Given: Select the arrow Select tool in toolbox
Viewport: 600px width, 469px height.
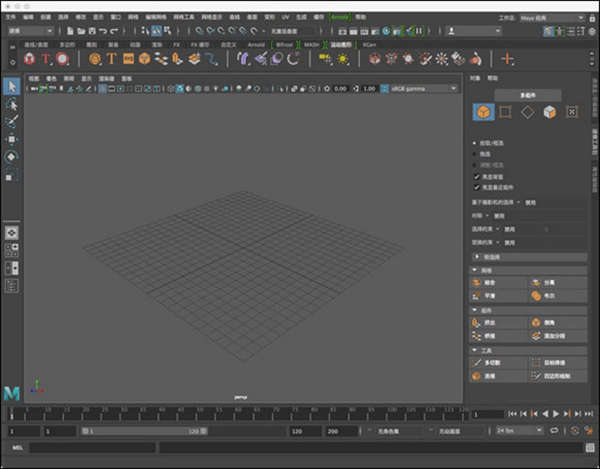Looking at the screenshot, I should click(12, 86).
